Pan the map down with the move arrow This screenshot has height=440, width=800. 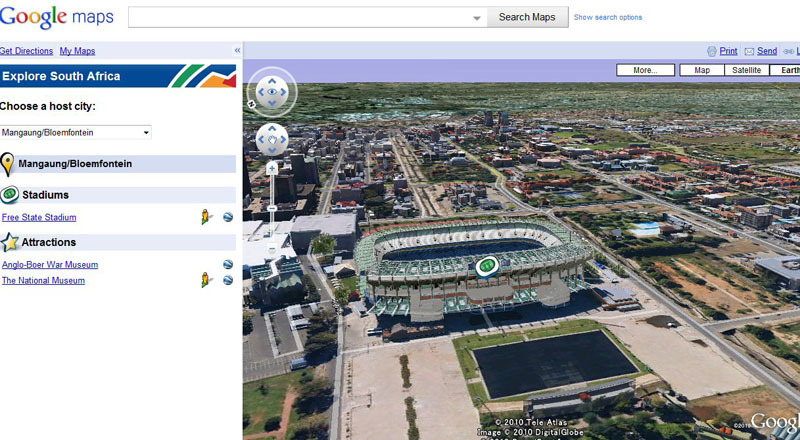[x=272, y=150]
